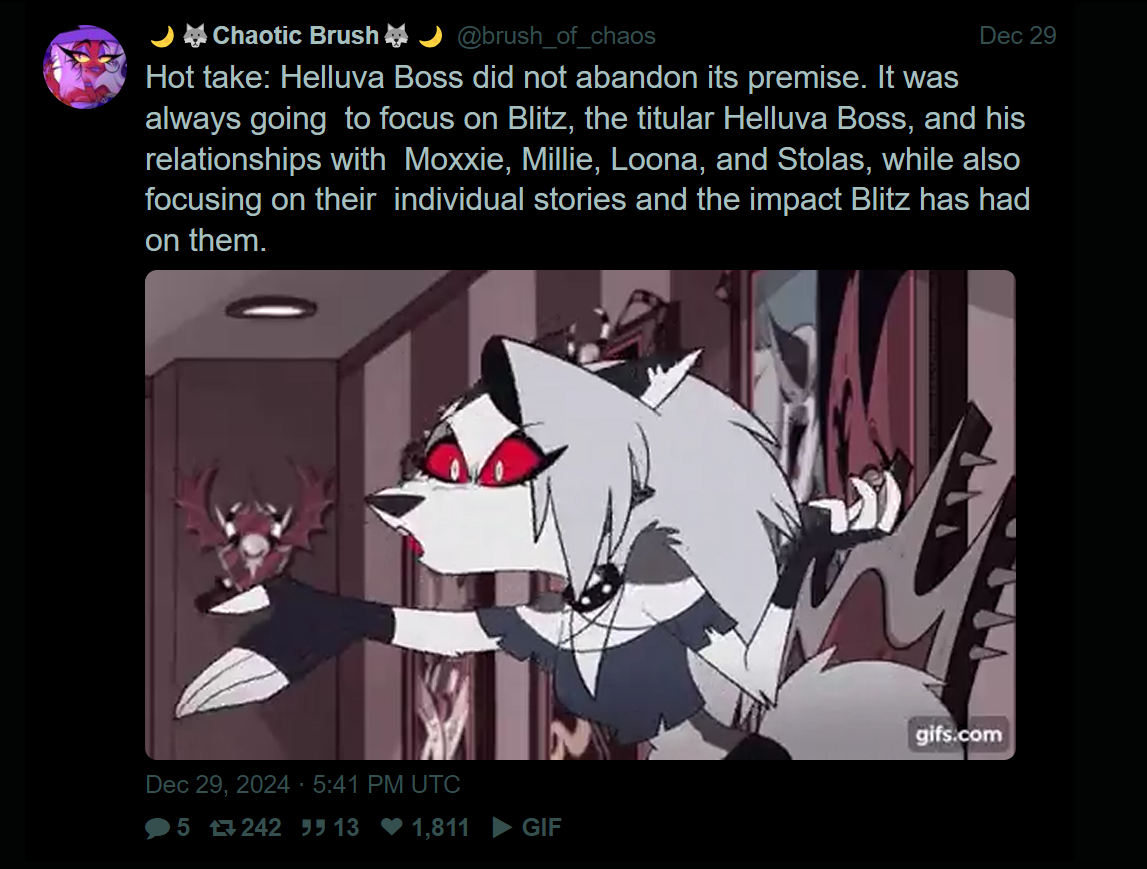Click the 1,811 likes count
This screenshot has width=1147, height=869.
click(x=440, y=827)
